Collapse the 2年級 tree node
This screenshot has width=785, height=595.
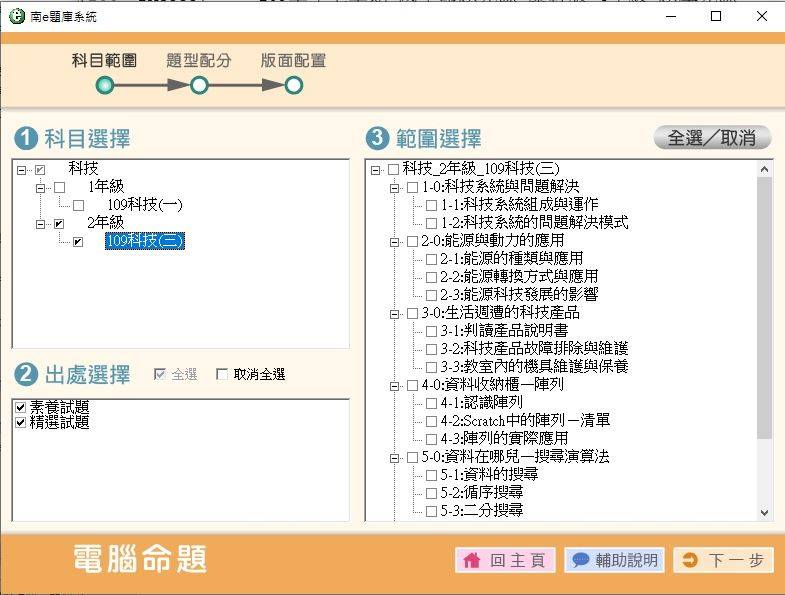click(41, 224)
